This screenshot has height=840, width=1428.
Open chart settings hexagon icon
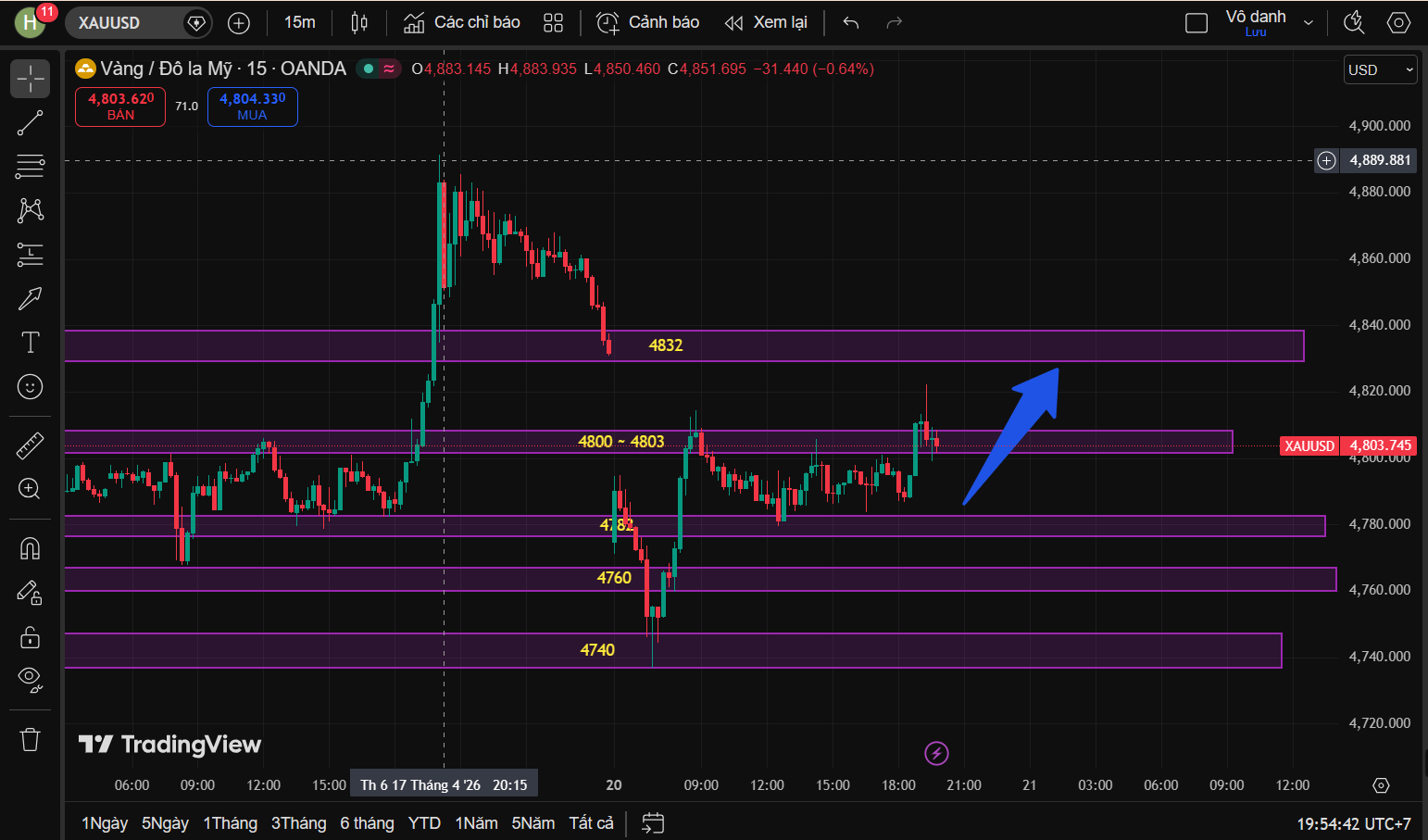(1398, 23)
